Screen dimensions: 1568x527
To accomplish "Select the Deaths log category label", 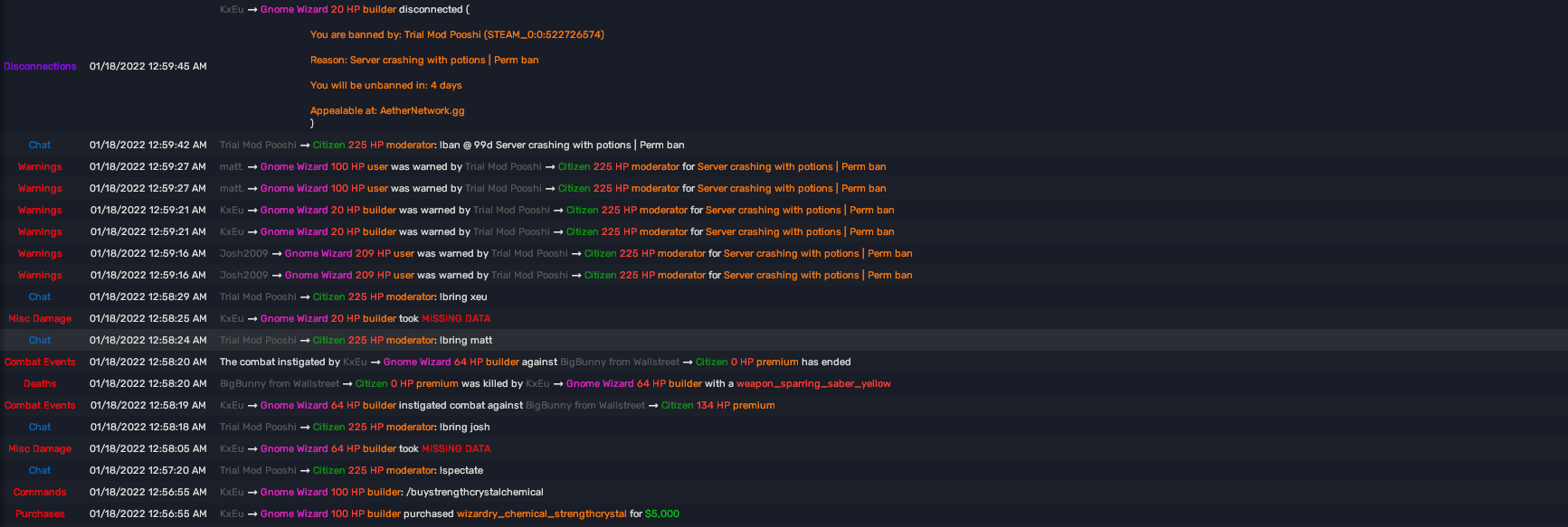I will (x=40, y=384).
